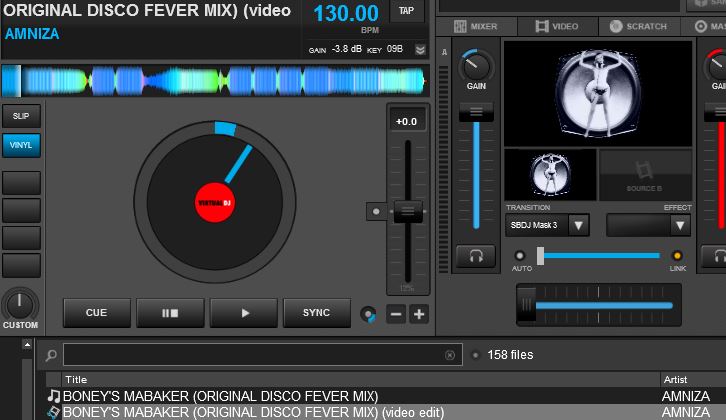Click the left source video thumbnail

pyautogui.click(x=550, y=175)
